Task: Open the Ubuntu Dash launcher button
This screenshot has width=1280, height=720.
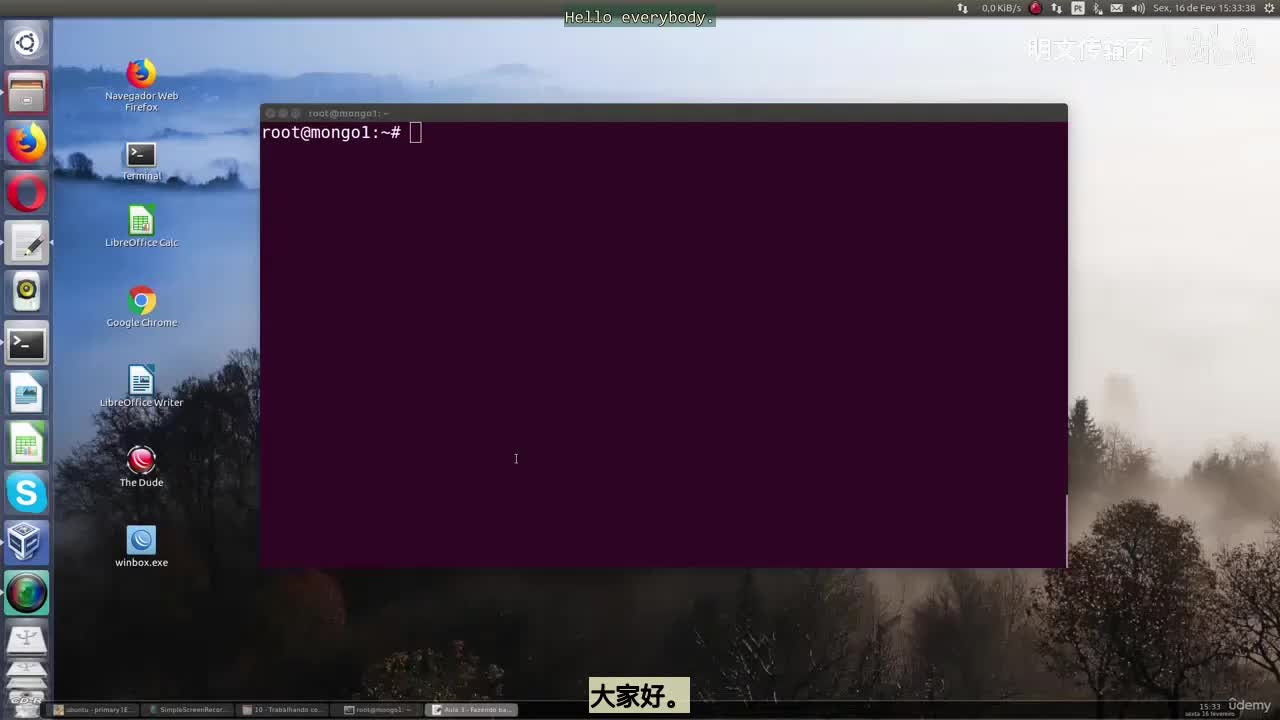Action: coord(26,43)
